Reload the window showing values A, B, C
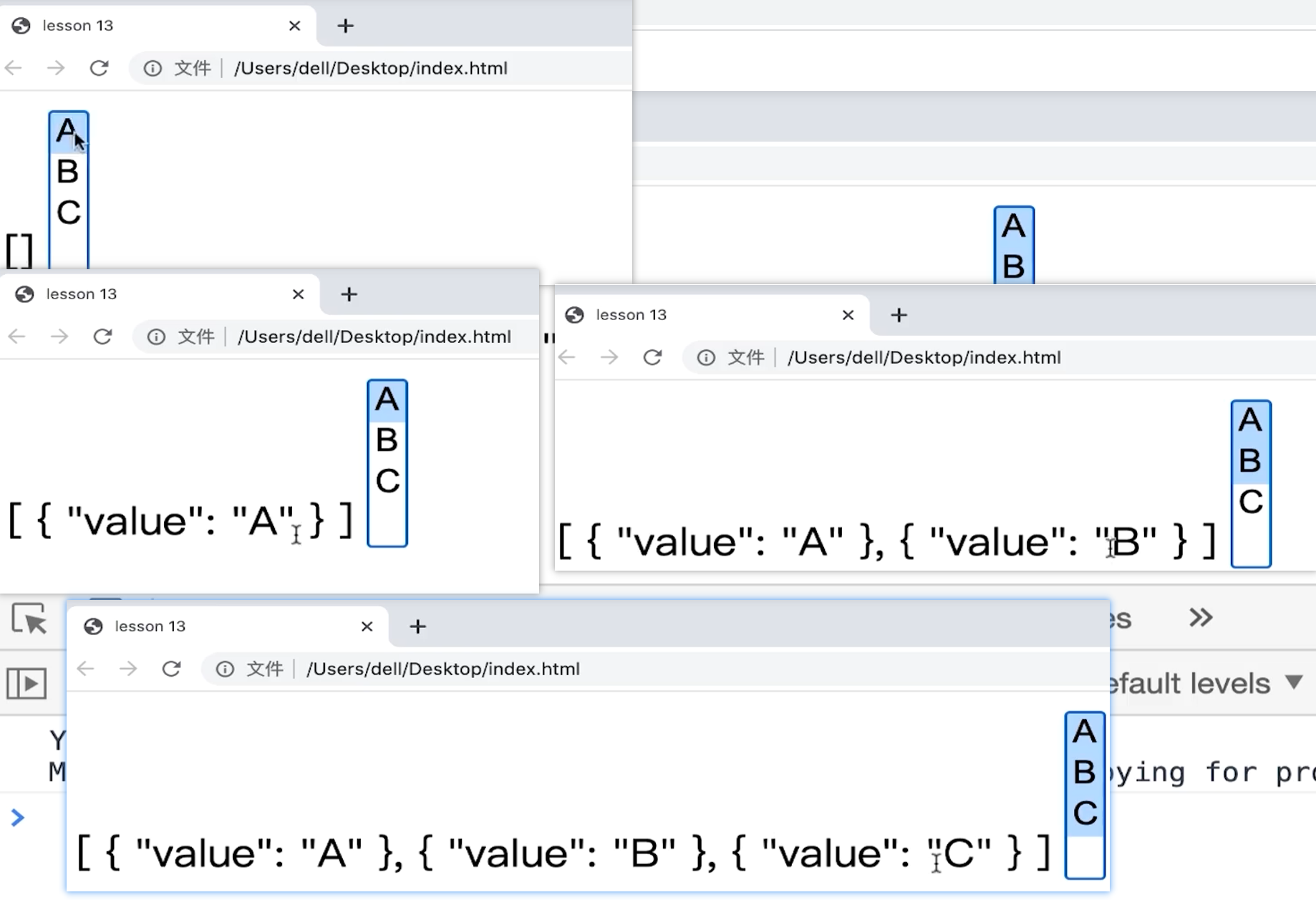Image resolution: width=1316 pixels, height=900 pixels. pos(171,669)
